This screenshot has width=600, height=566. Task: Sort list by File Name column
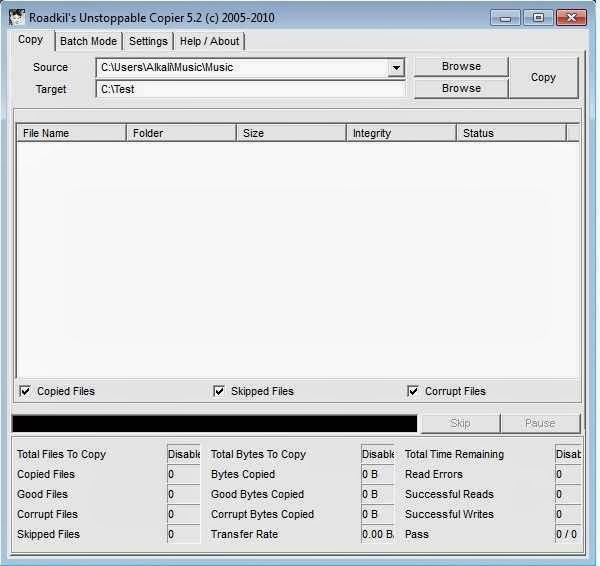point(72,133)
